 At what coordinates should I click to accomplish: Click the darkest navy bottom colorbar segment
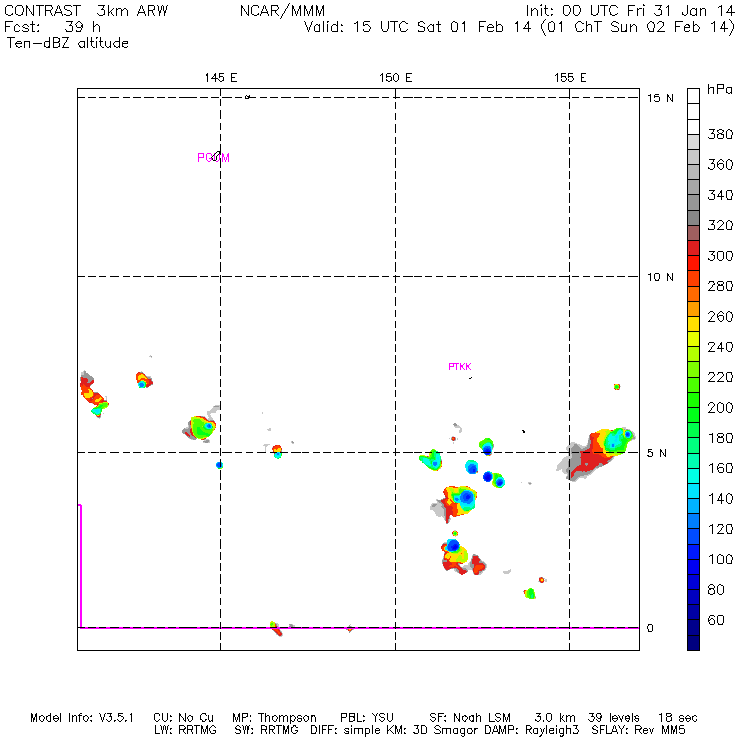pyautogui.click(x=693, y=643)
